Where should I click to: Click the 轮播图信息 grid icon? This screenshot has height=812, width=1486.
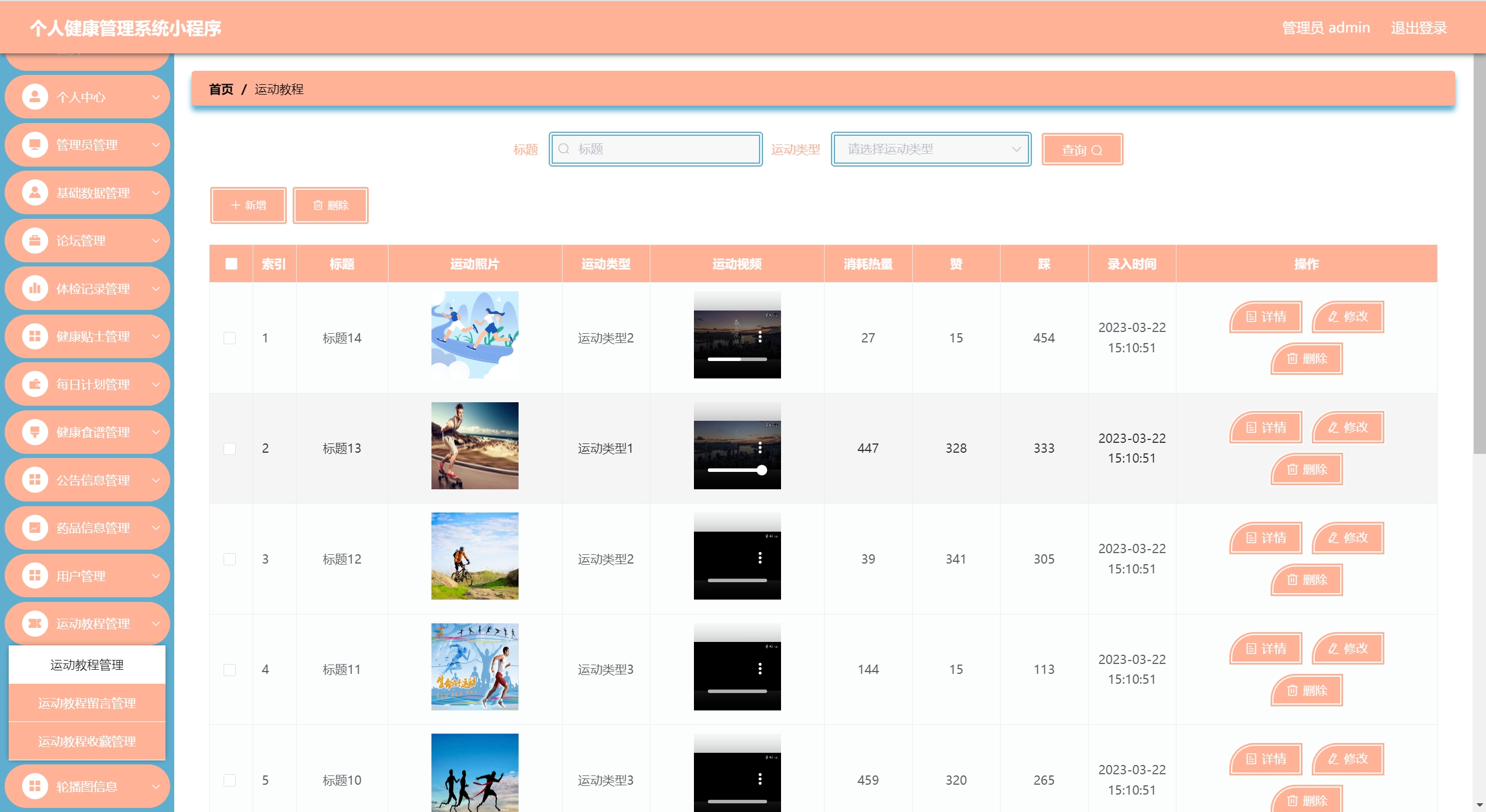click(35, 786)
